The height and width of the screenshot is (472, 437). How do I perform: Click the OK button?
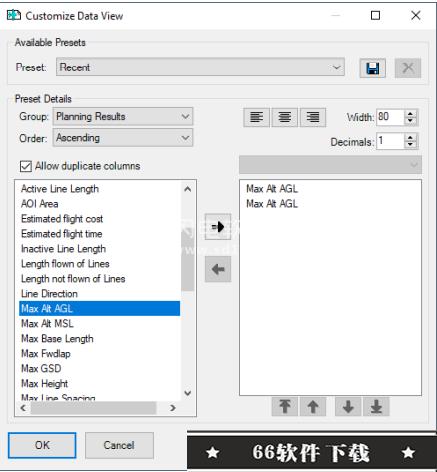(x=42, y=445)
